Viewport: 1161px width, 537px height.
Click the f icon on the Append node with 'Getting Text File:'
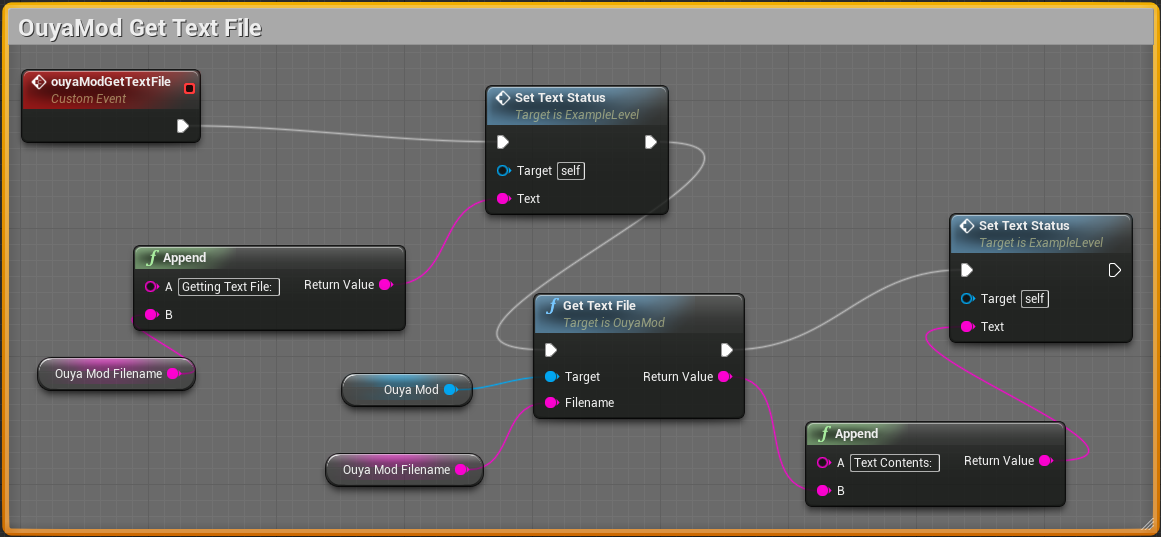pyautogui.click(x=153, y=258)
